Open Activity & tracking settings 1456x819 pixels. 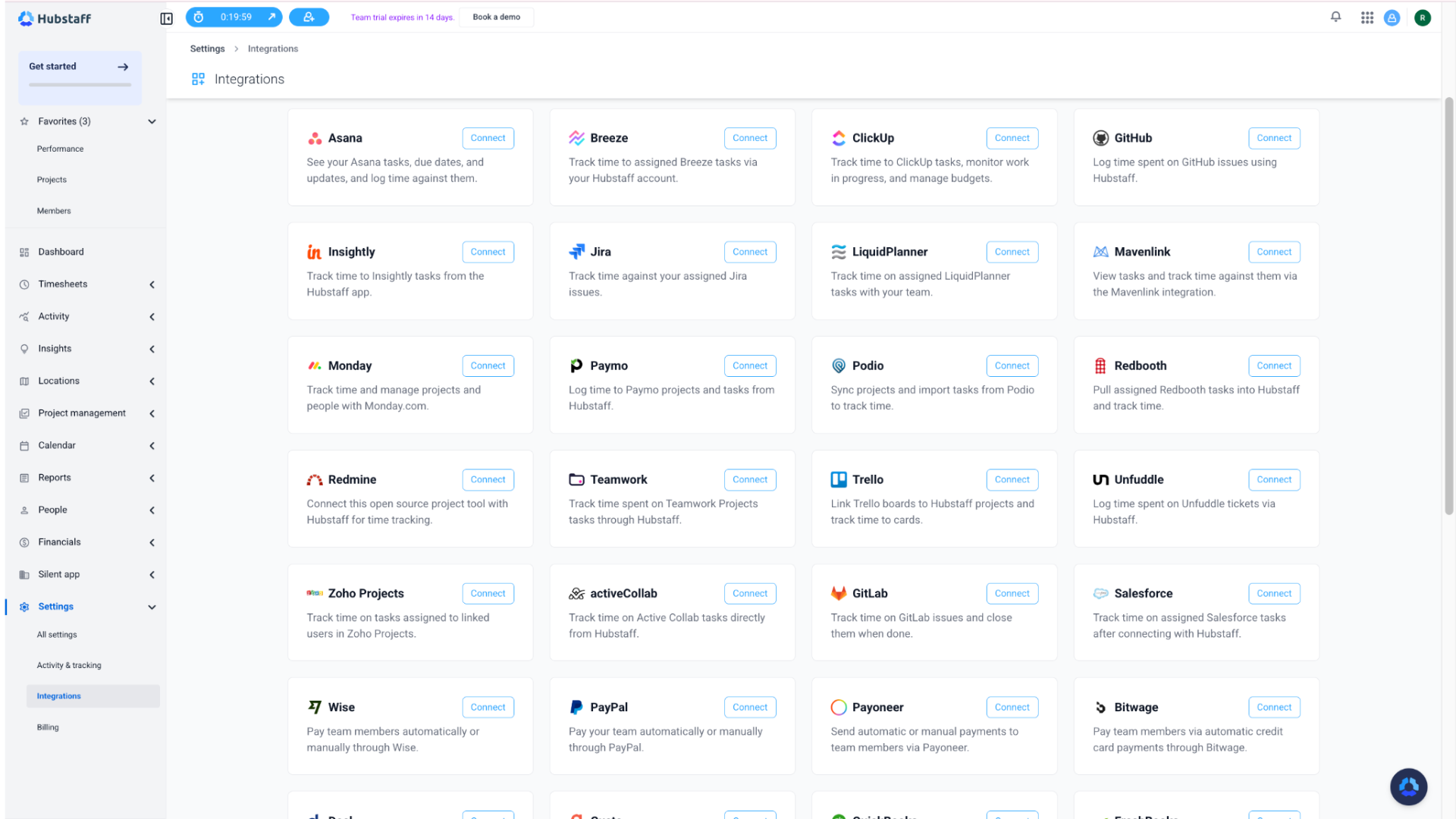(69, 665)
